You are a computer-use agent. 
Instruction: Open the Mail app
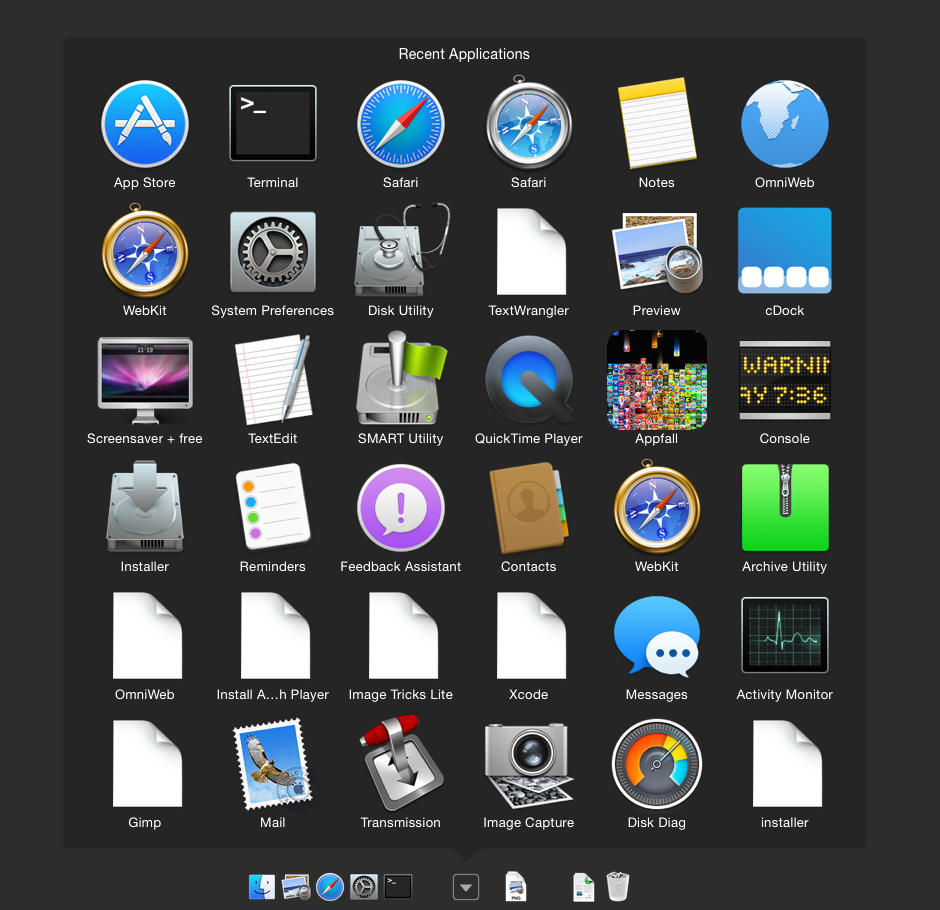coord(273,764)
